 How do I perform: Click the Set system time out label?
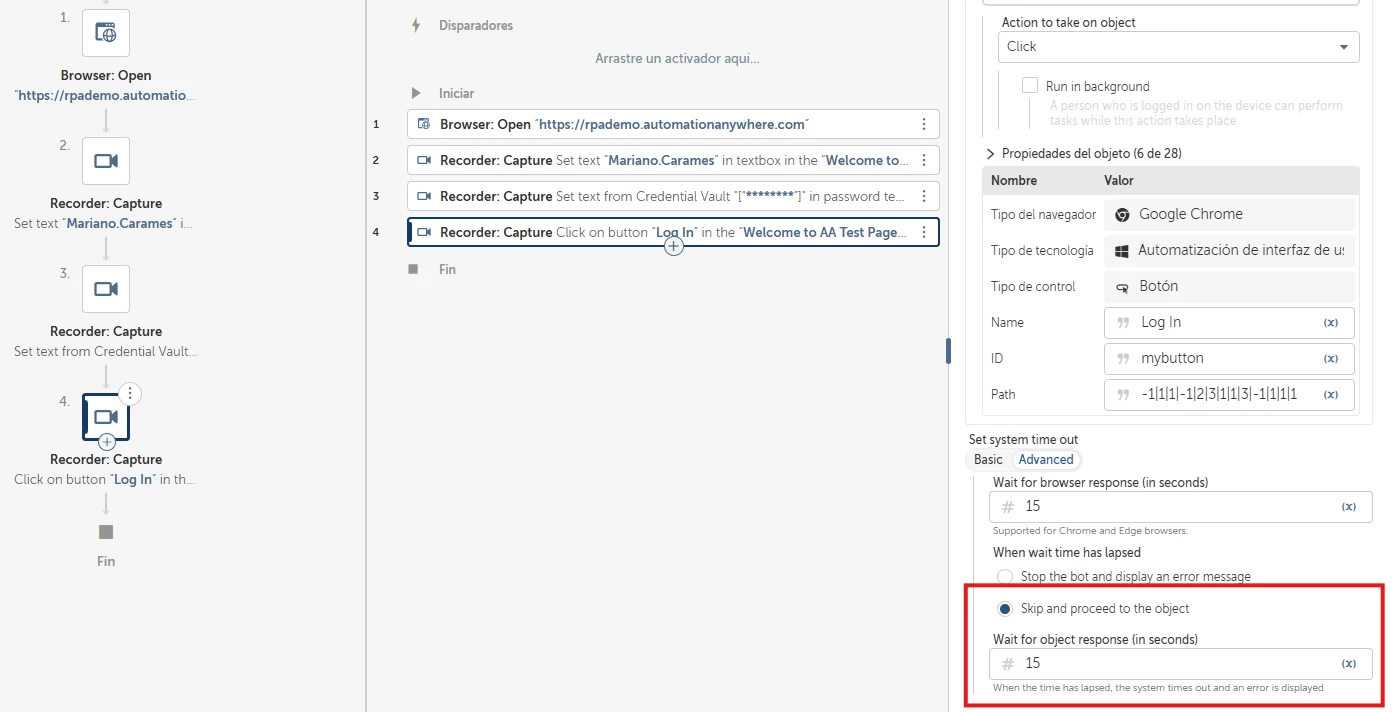coord(1023,440)
